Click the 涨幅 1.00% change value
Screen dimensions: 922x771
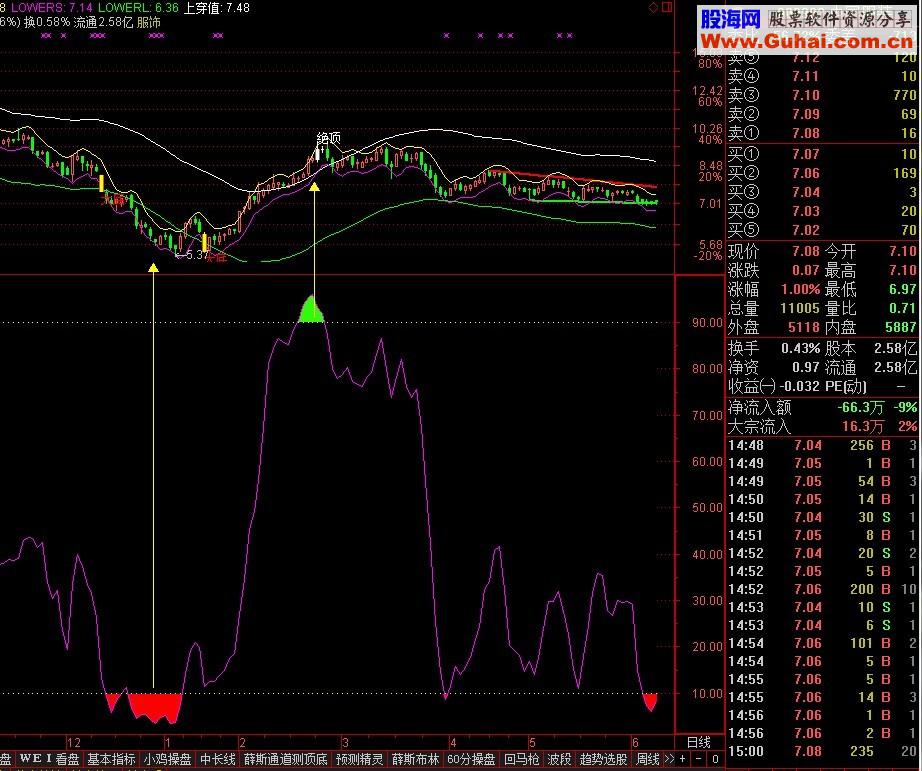800,289
